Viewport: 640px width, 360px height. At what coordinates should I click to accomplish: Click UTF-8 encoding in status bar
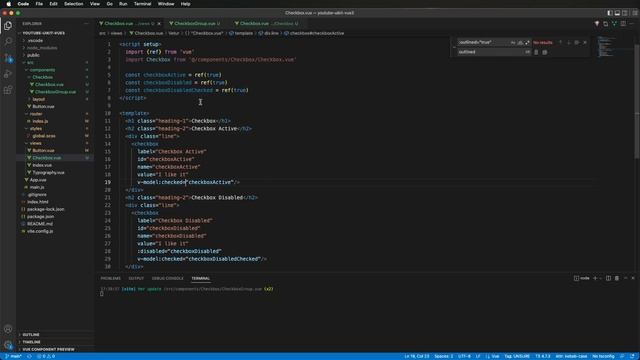[464, 356]
